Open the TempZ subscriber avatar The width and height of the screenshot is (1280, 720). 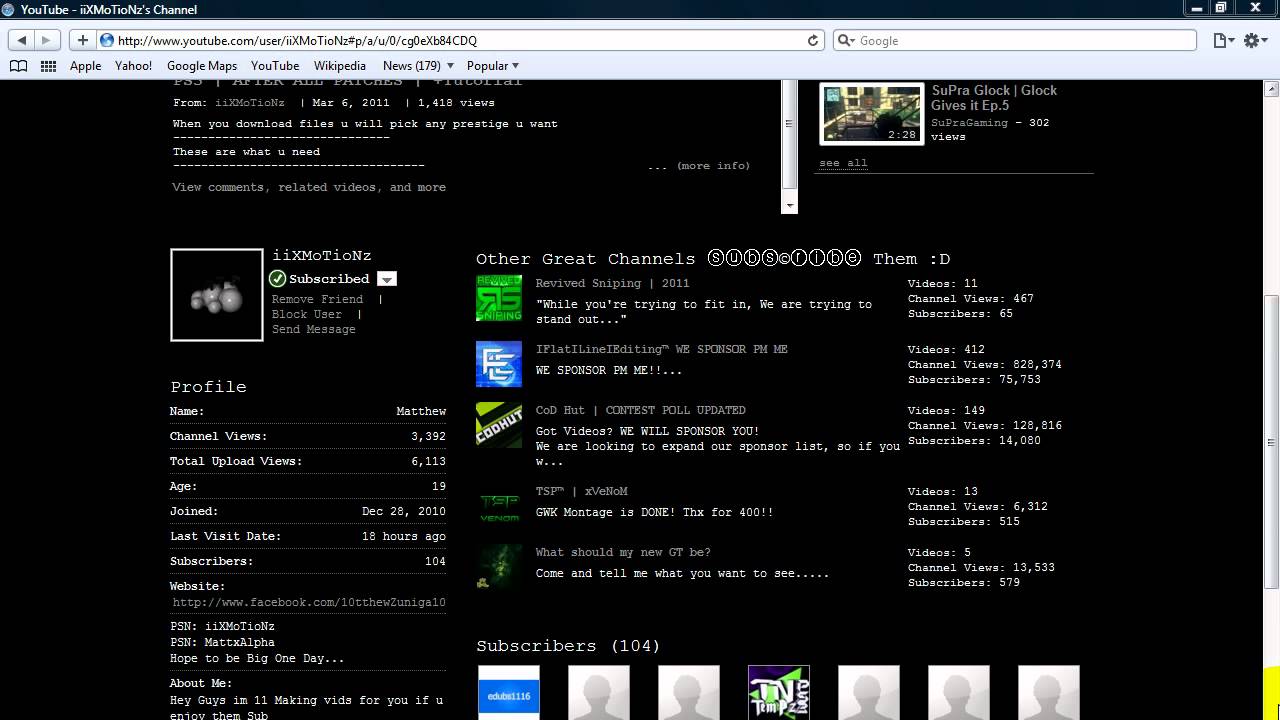[779, 693]
